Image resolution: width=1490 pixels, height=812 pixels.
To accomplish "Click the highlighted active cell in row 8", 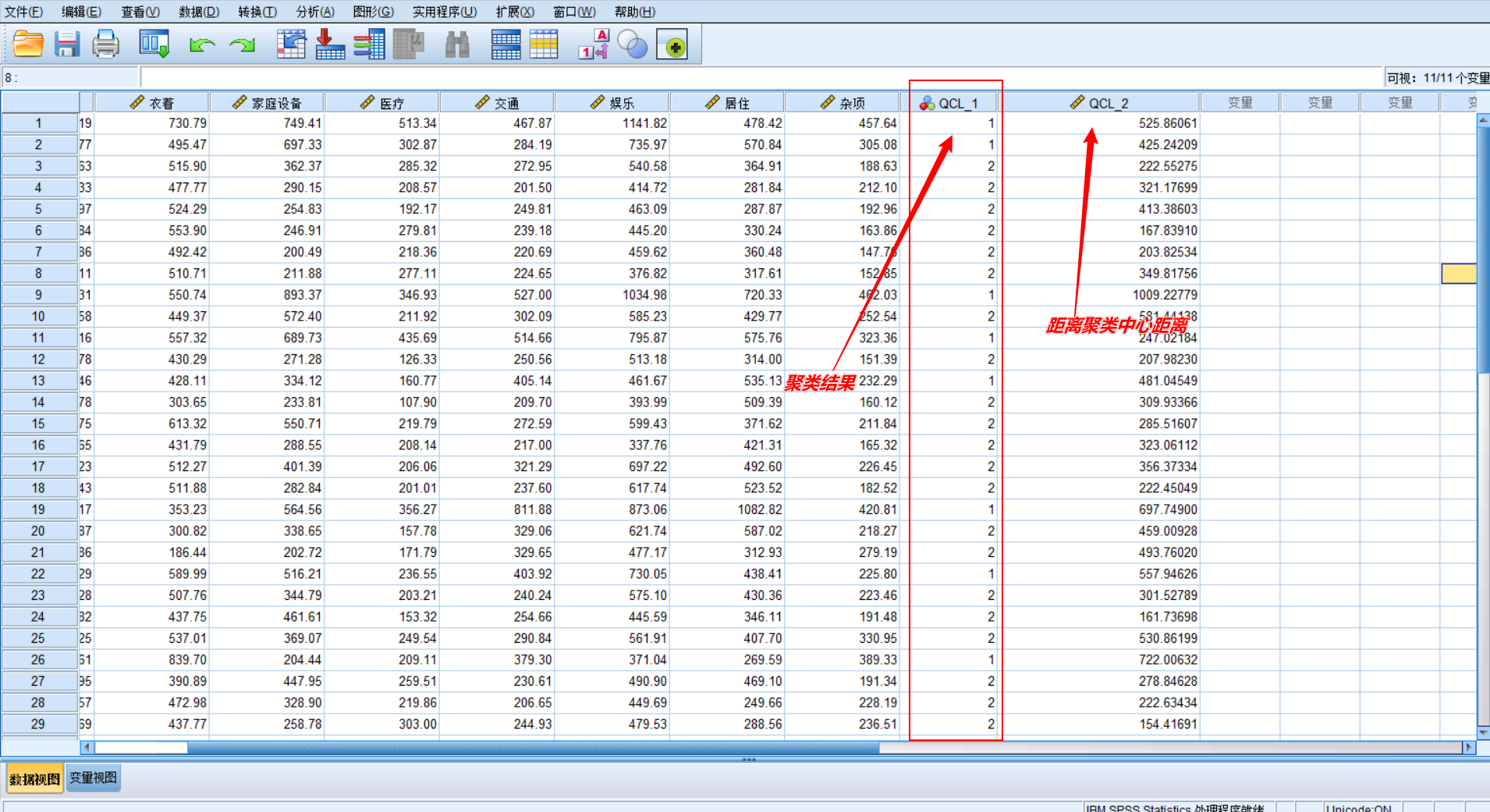I will coord(1459,274).
